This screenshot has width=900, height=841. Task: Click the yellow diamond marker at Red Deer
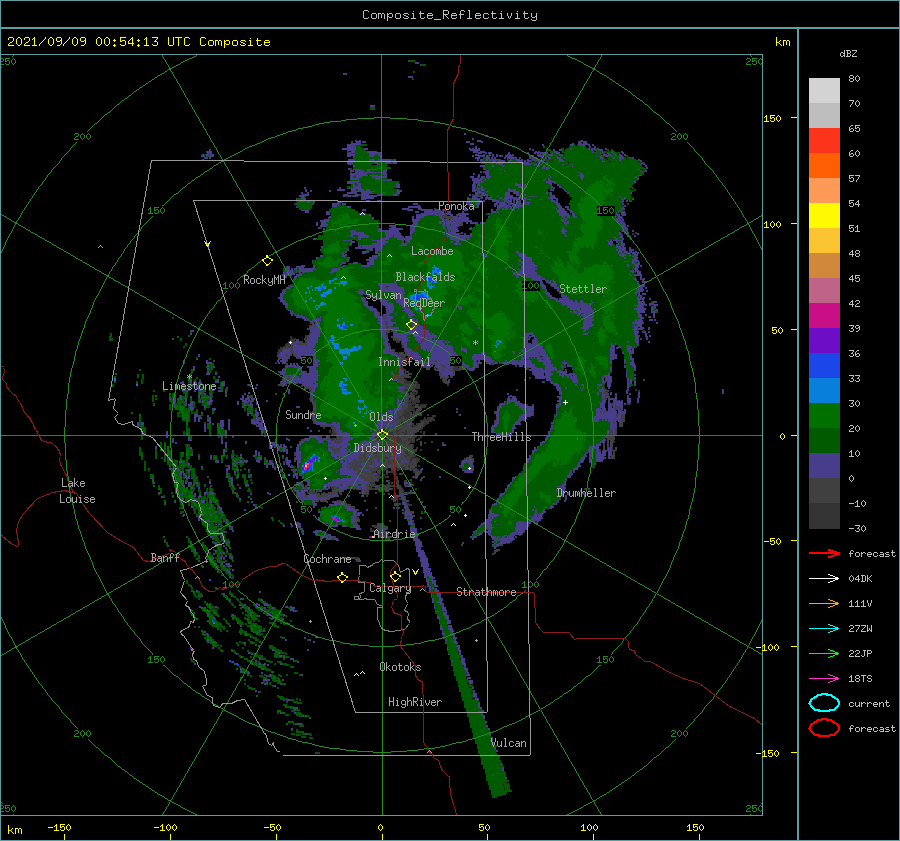pyautogui.click(x=412, y=325)
